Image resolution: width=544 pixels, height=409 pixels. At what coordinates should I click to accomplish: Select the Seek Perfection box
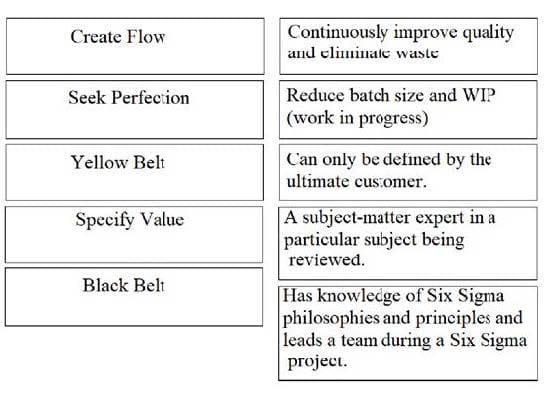click(135, 110)
